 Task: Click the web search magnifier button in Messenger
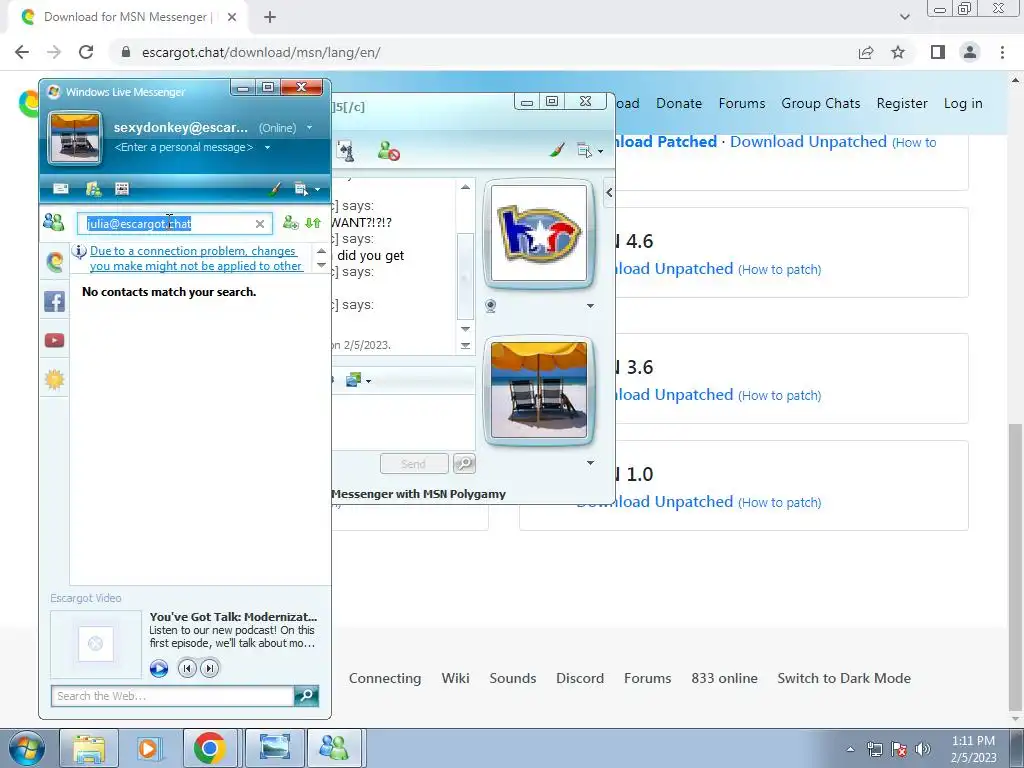(306, 696)
